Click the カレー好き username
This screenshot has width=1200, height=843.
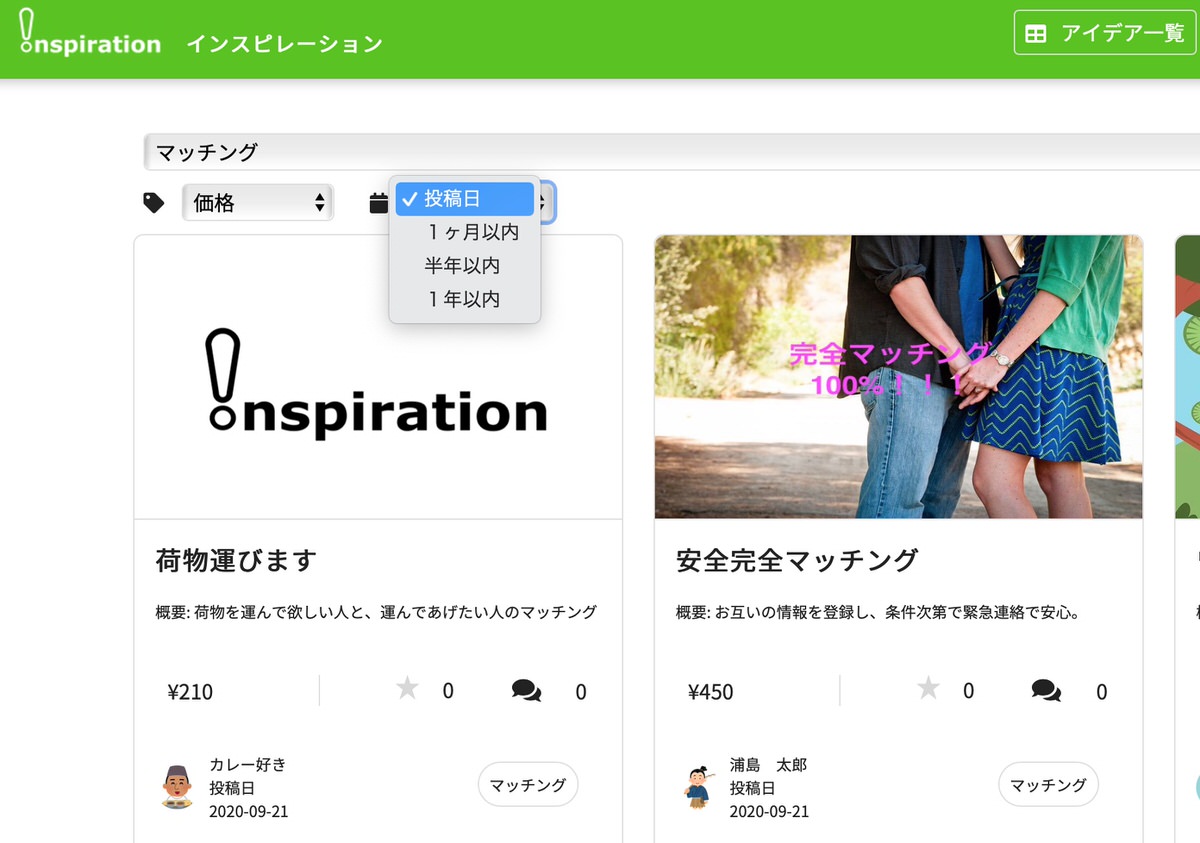(248, 764)
